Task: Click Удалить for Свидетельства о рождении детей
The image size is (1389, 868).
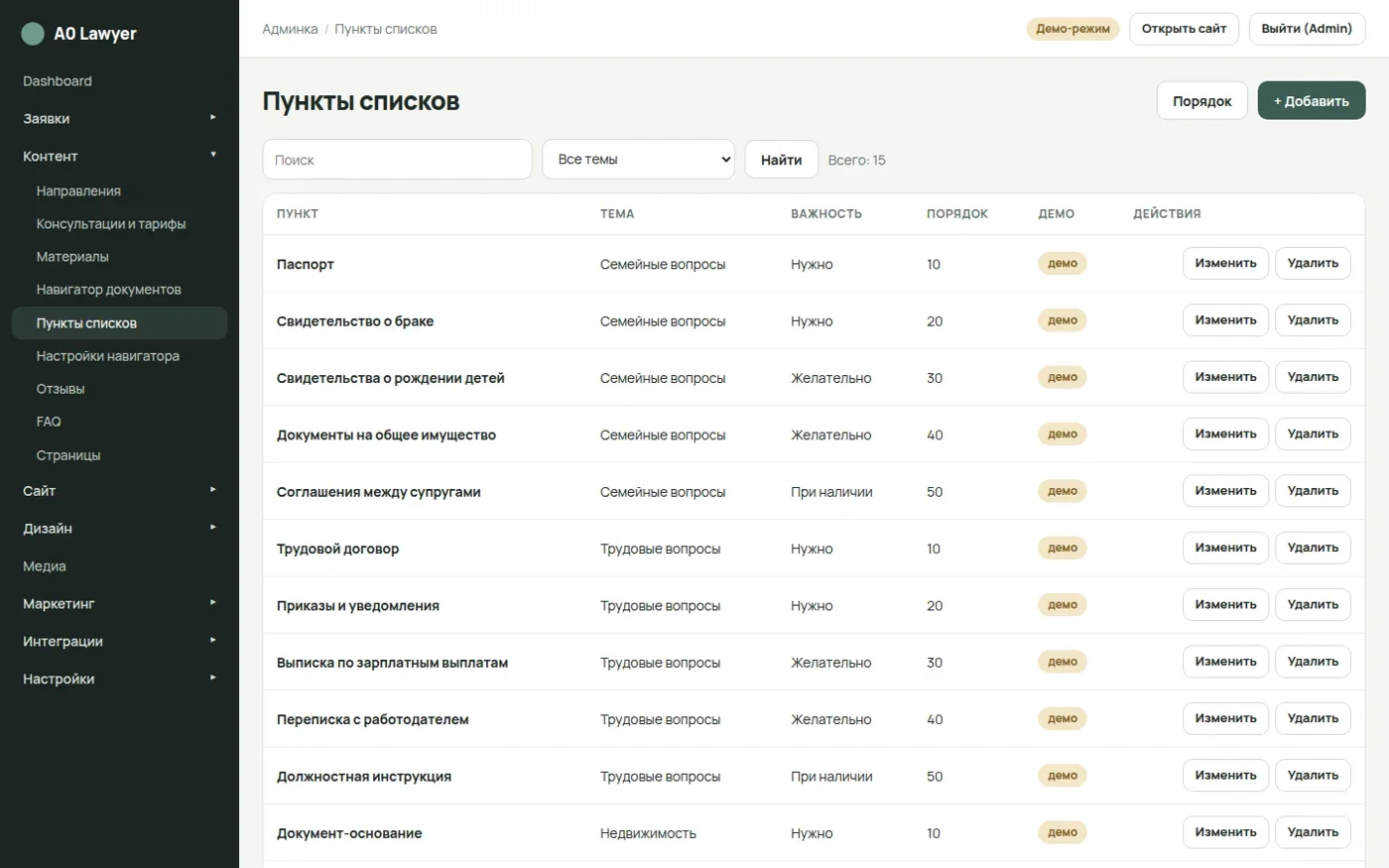Action: (1313, 377)
